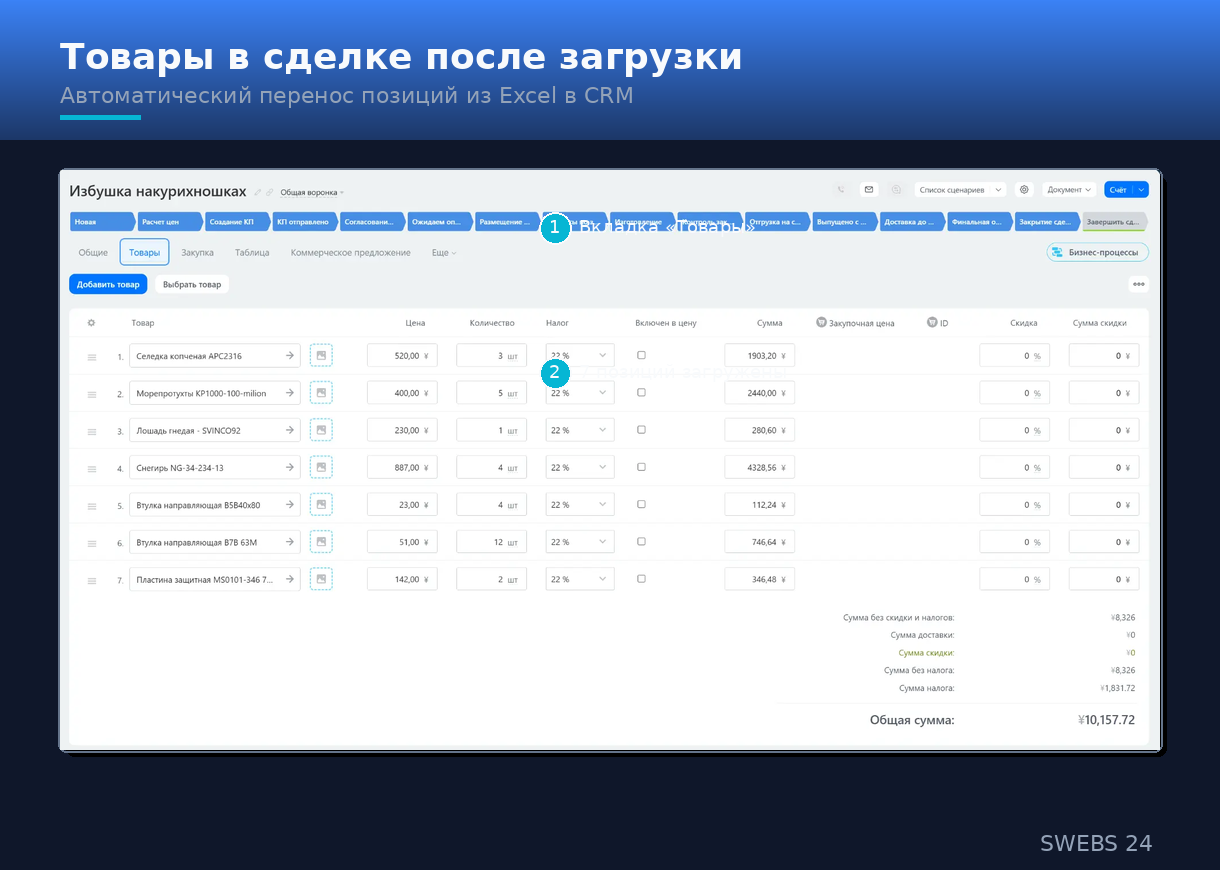Image resolution: width=1220 pixels, height=870 pixels.
Task: Expand the arrow on the Счёт button
Action: (x=1141, y=189)
